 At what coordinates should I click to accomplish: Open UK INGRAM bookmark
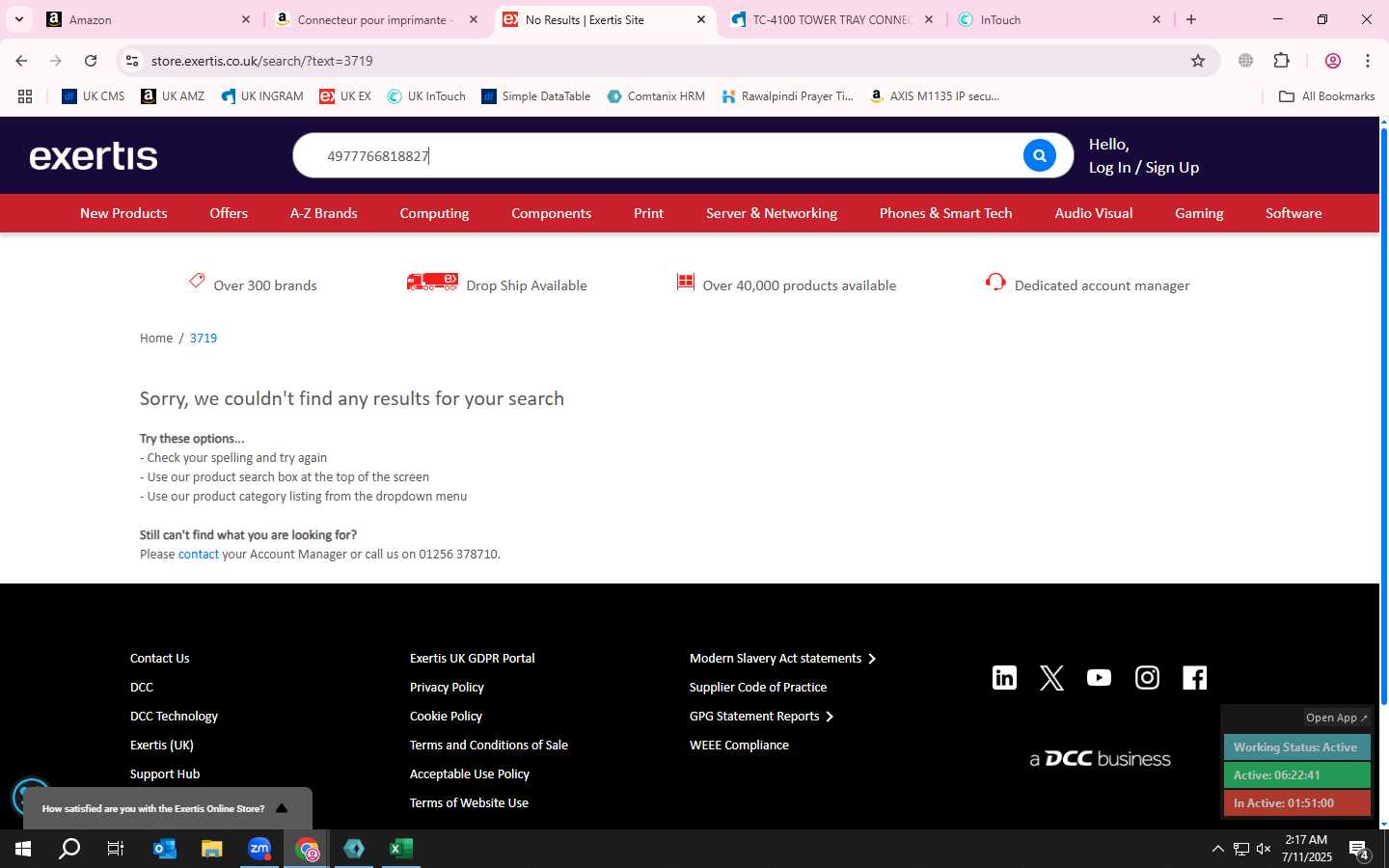262,96
